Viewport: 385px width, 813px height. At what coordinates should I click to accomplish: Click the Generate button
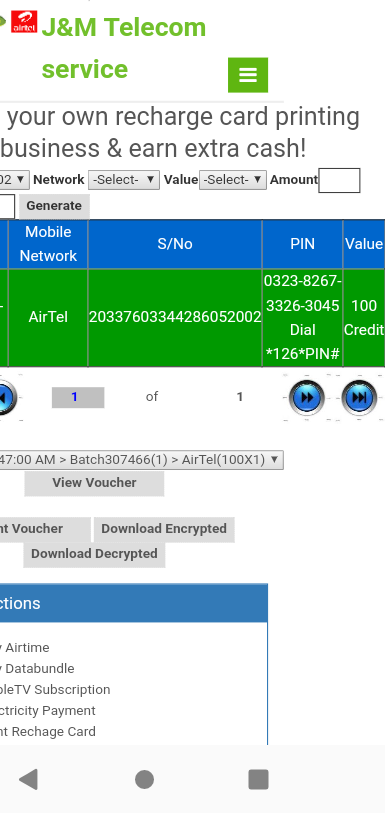[54, 206]
